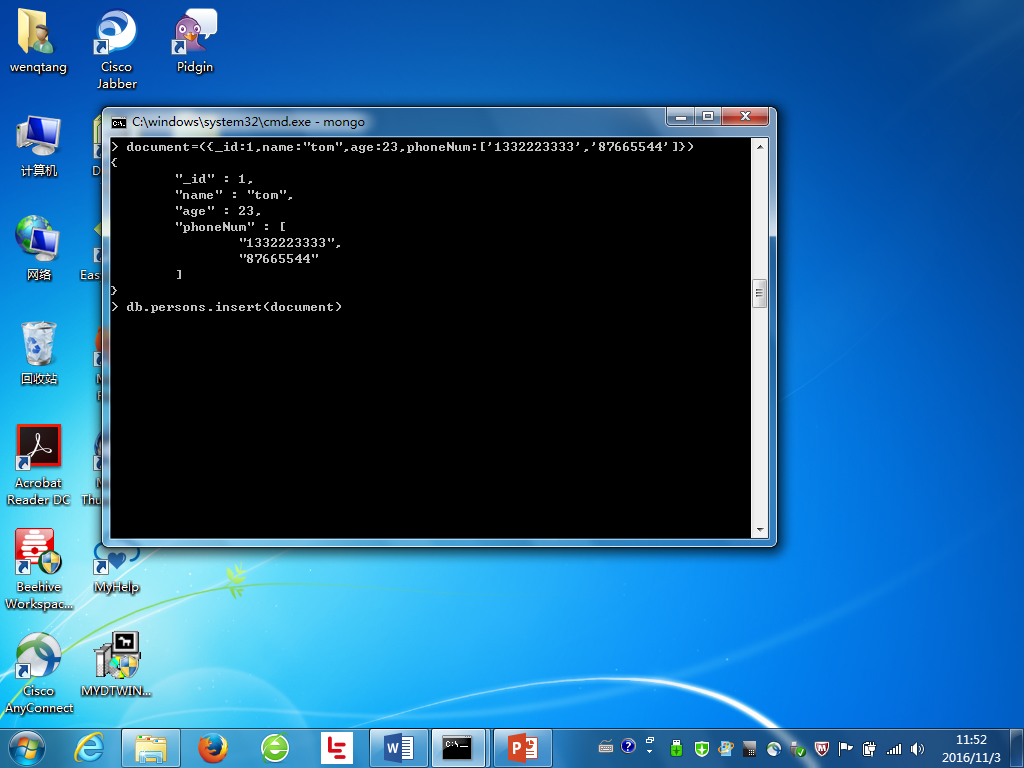Image resolution: width=1024 pixels, height=768 pixels.
Task: Close the cmd.exe mongo window
Action: (x=745, y=117)
